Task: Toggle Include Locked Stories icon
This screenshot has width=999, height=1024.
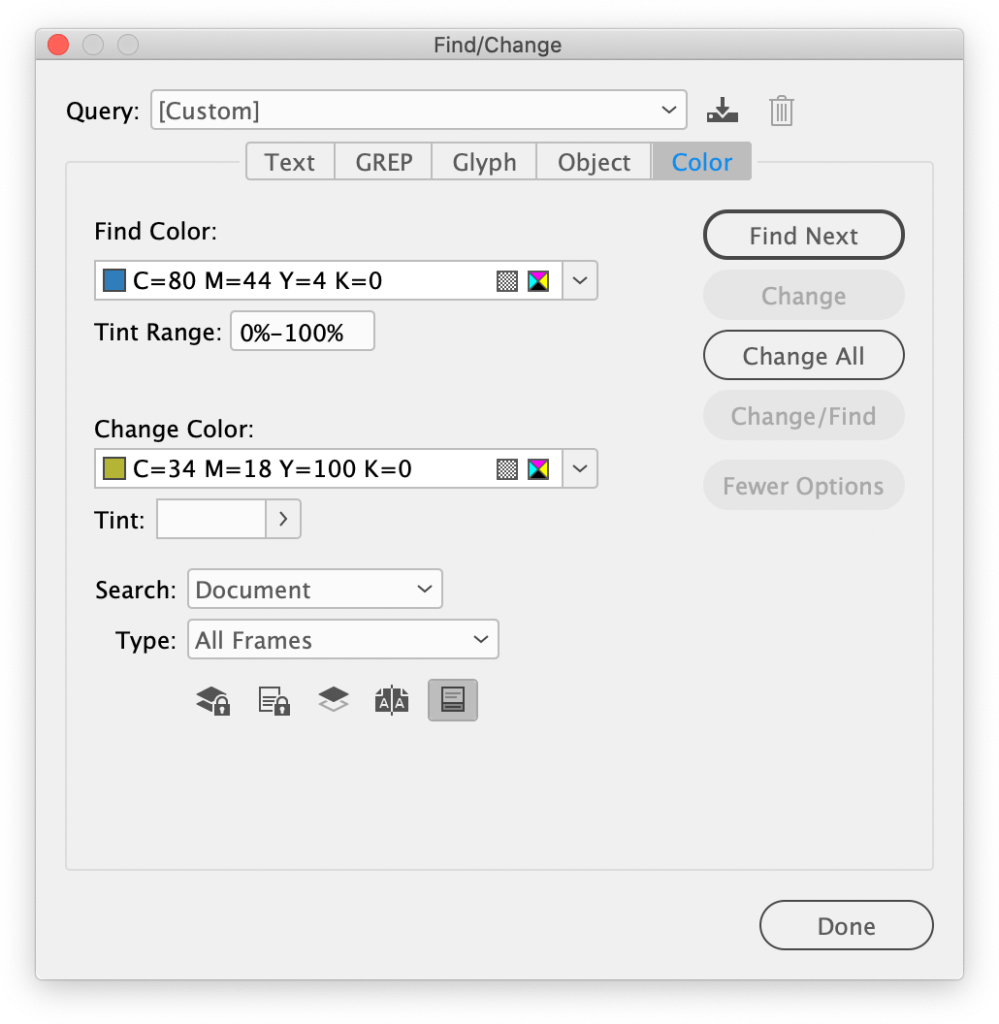Action: point(272,700)
